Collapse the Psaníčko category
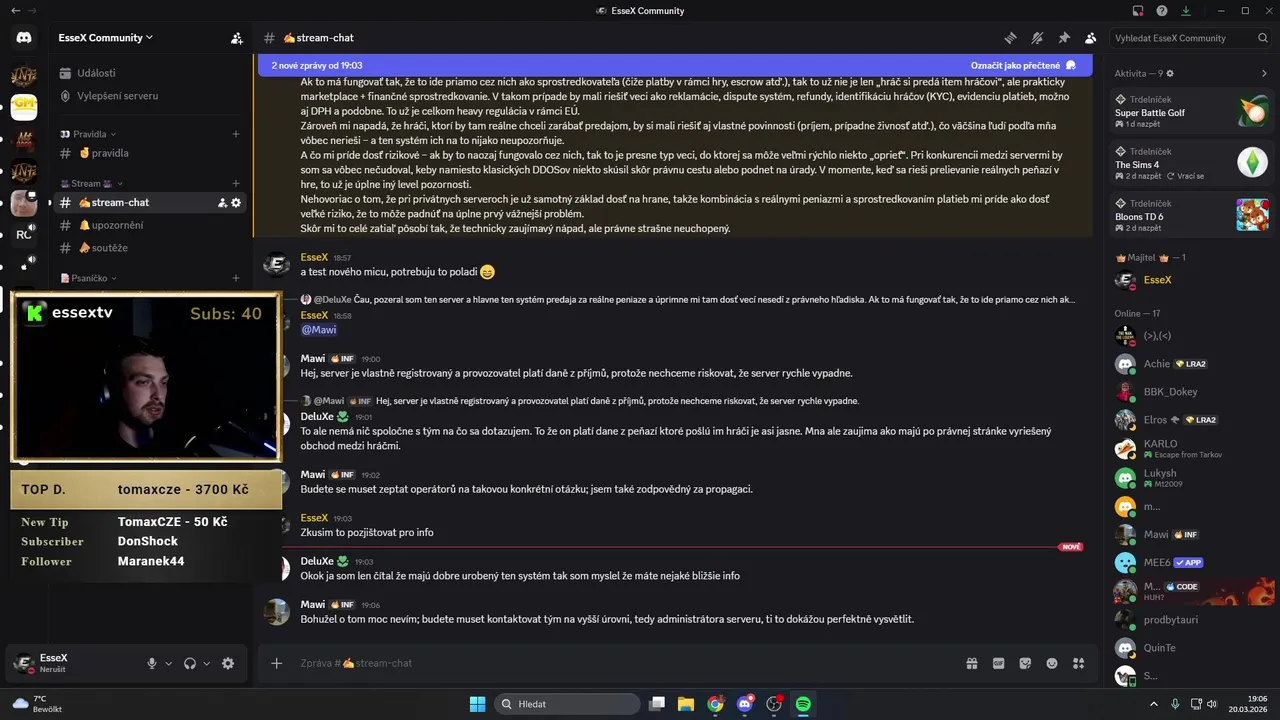 90,278
